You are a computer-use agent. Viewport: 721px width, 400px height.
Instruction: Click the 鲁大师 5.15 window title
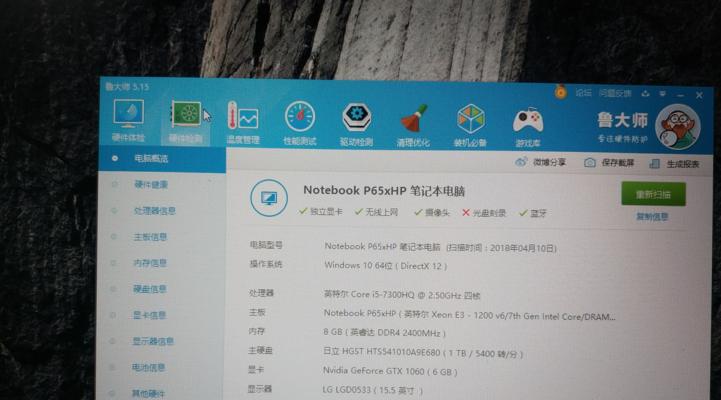[x=127, y=86]
